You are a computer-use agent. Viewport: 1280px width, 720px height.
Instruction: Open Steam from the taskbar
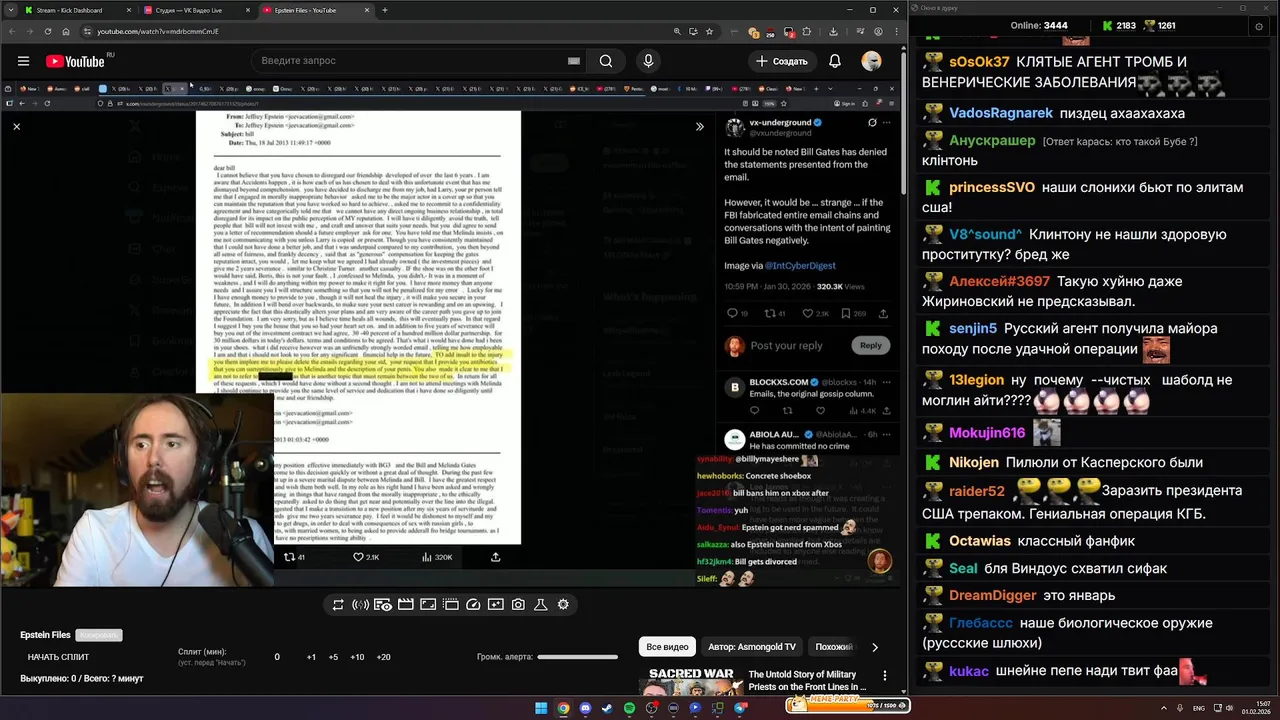point(607,708)
